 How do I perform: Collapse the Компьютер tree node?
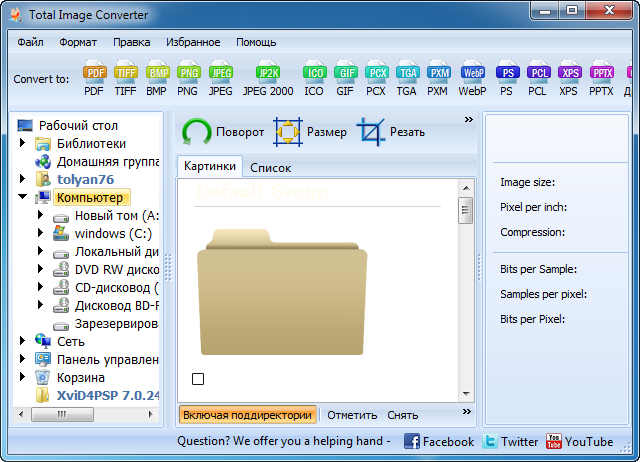click(23, 198)
